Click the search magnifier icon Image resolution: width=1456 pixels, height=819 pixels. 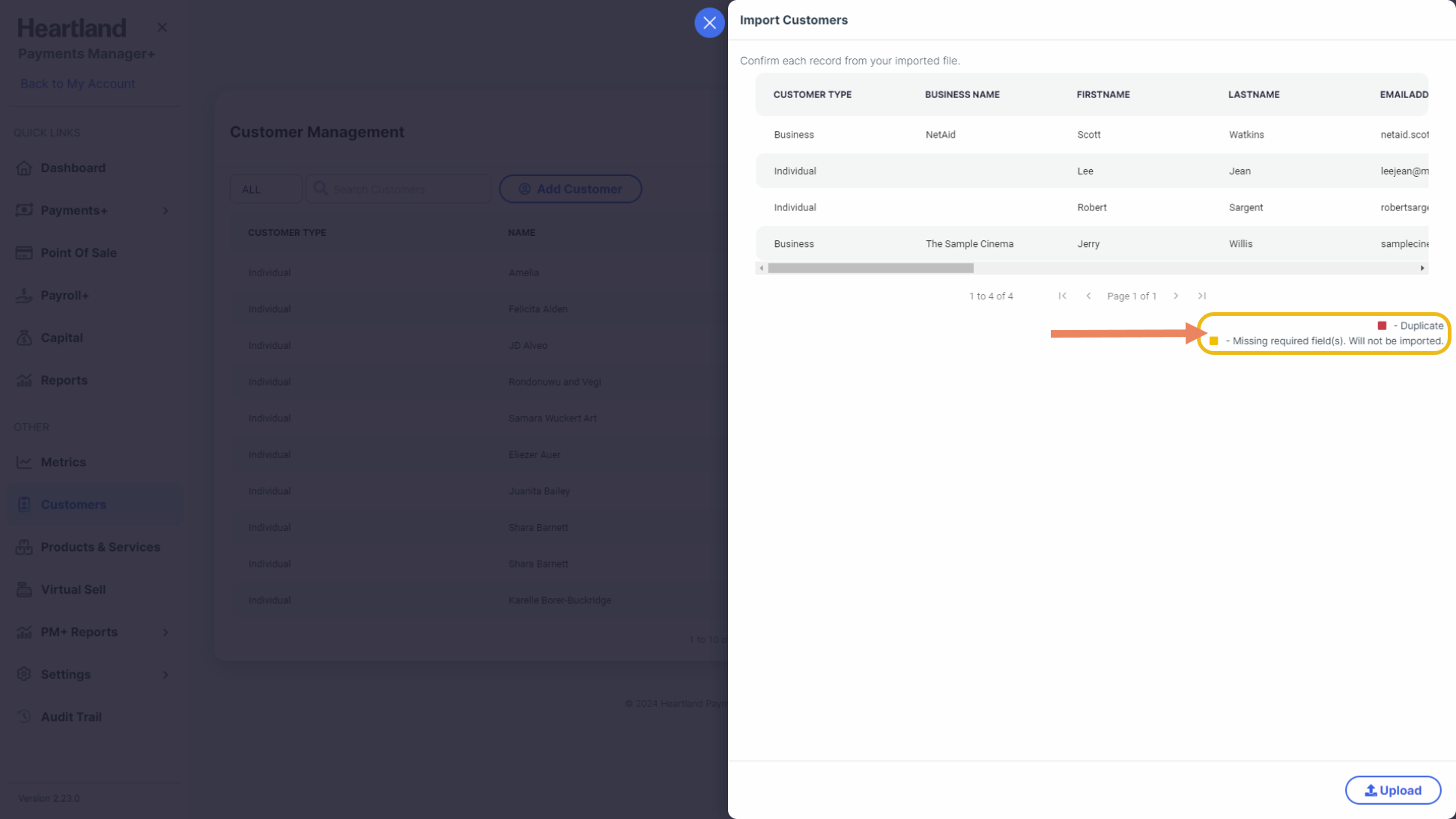pos(321,189)
